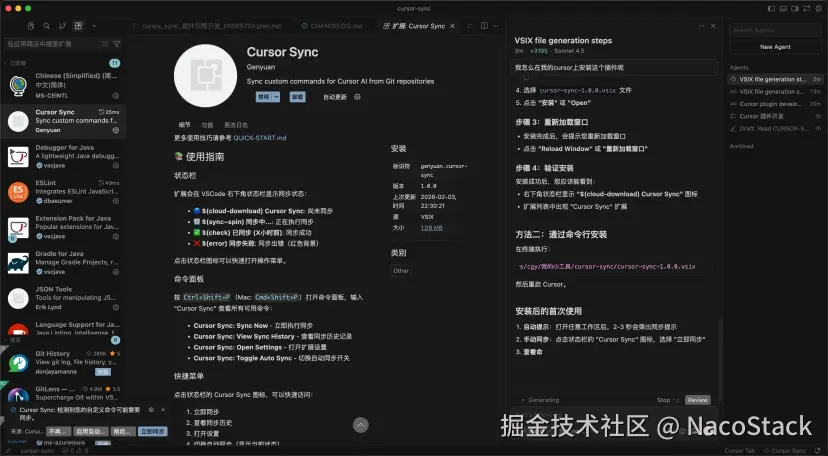Open JSON Tools gear settings
Viewport: 828px width, 456px height.
coord(116,307)
